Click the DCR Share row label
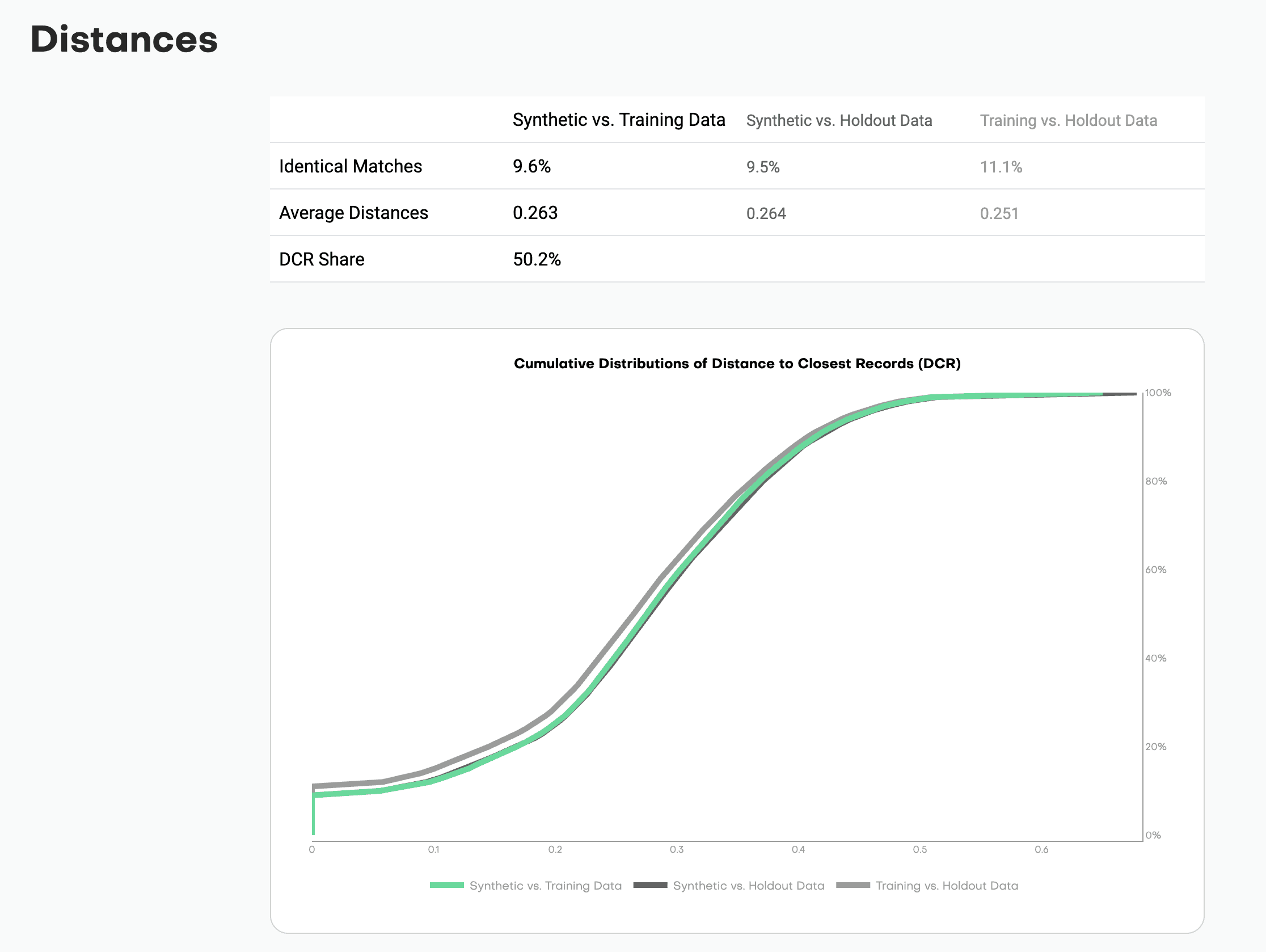Screen dimensions: 1266x952 [321, 259]
